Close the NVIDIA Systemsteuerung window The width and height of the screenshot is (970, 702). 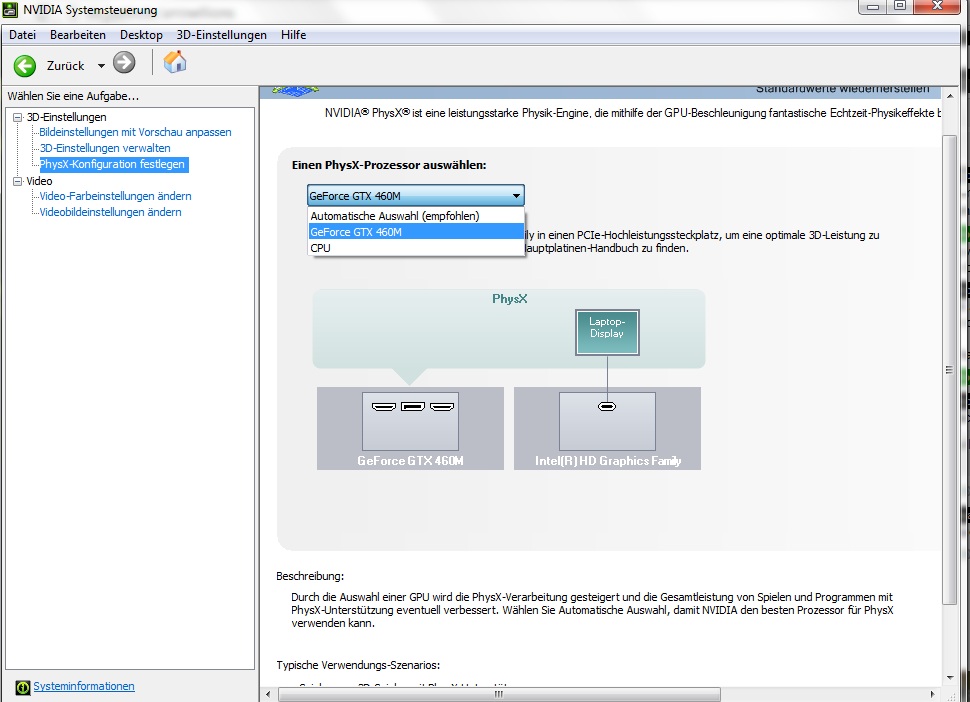pyautogui.click(x=937, y=6)
